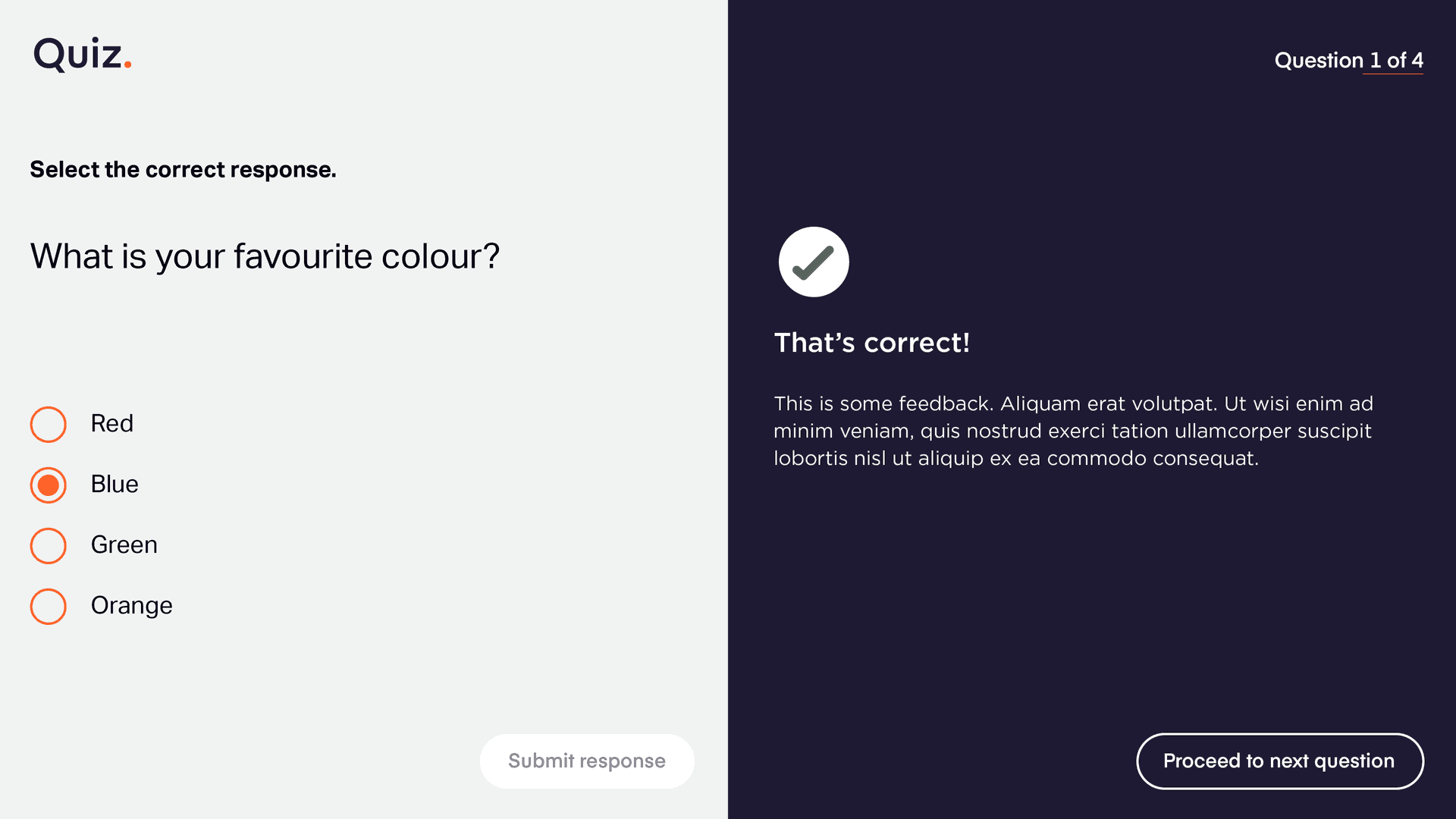Click feedback line ending "commodo consequat"
The image size is (1456, 819).
point(1016,458)
